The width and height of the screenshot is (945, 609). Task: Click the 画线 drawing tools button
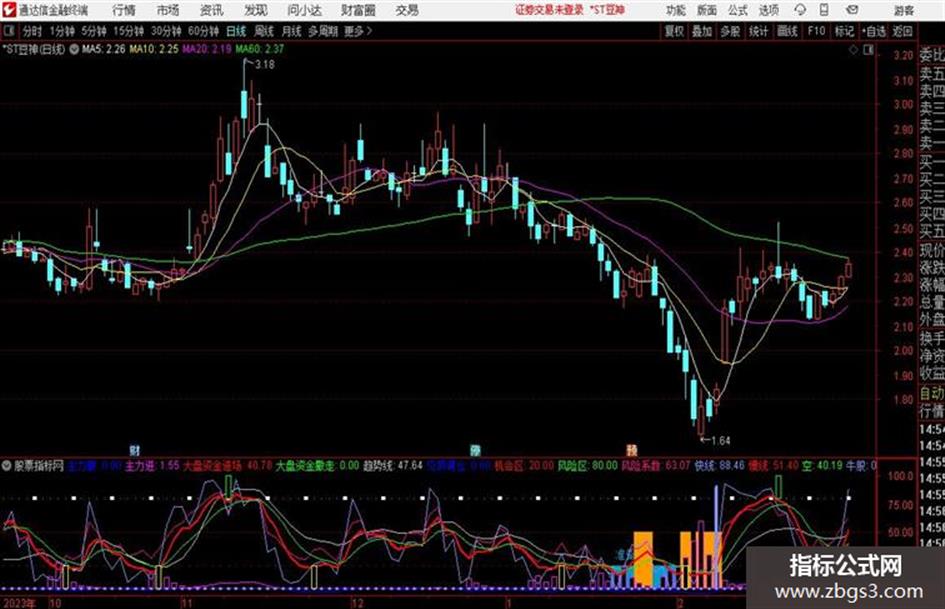click(787, 31)
